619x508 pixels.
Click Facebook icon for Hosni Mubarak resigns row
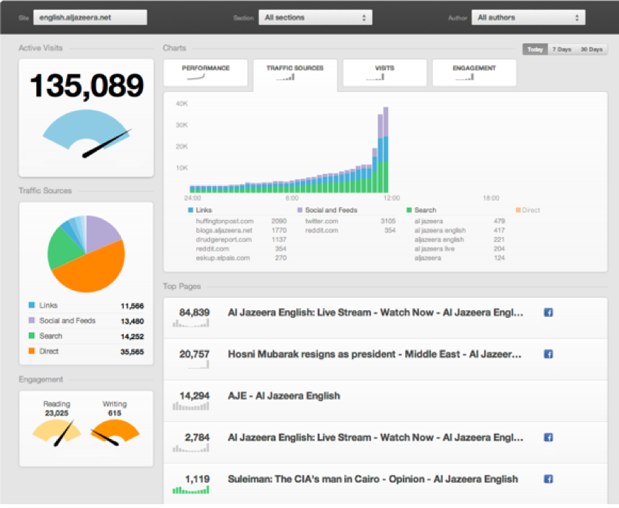pyautogui.click(x=548, y=354)
